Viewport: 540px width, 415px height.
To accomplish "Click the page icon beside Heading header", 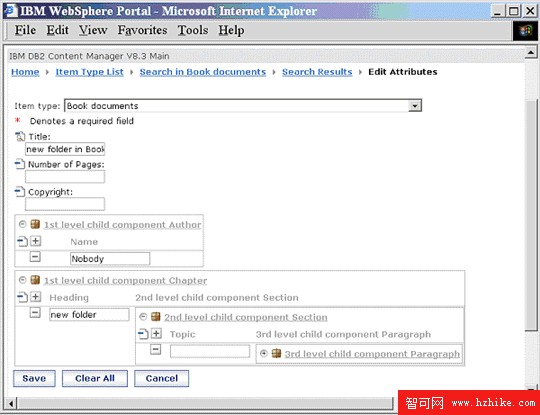I will click(22, 297).
